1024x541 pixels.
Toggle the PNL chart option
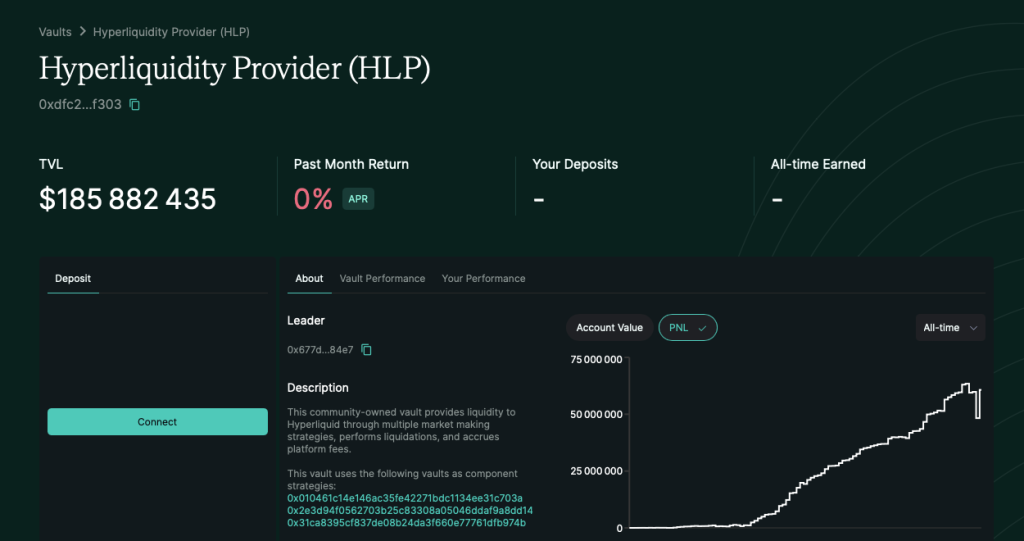[x=688, y=327]
